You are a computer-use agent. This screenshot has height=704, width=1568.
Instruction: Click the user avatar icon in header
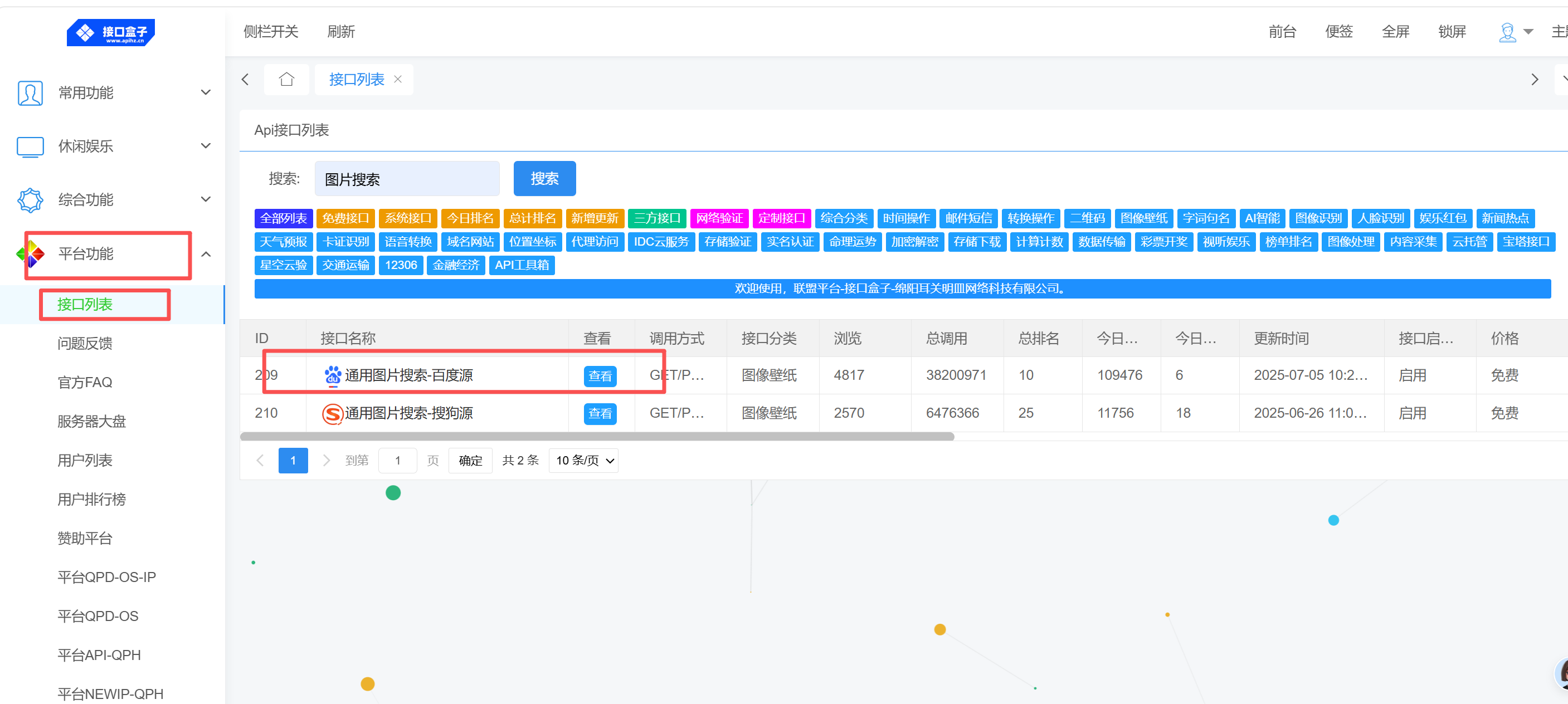pos(1507,32)
